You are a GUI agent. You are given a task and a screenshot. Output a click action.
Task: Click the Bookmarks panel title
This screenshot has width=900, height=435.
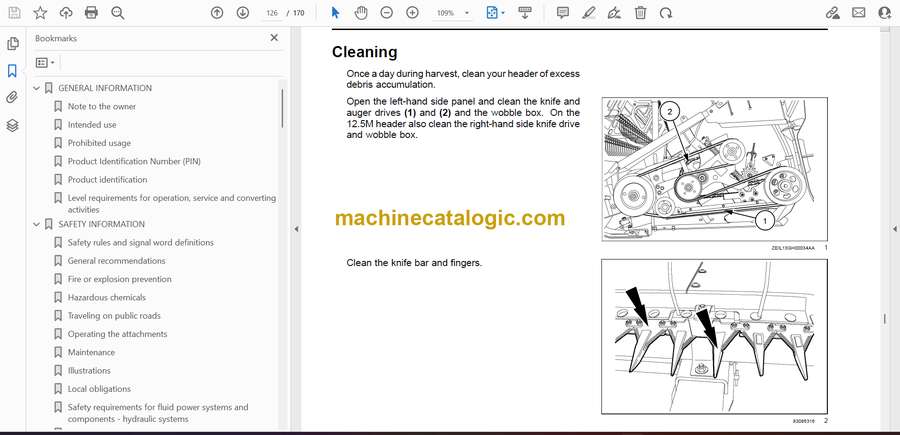pyautogui.click(x=56, y=38)
